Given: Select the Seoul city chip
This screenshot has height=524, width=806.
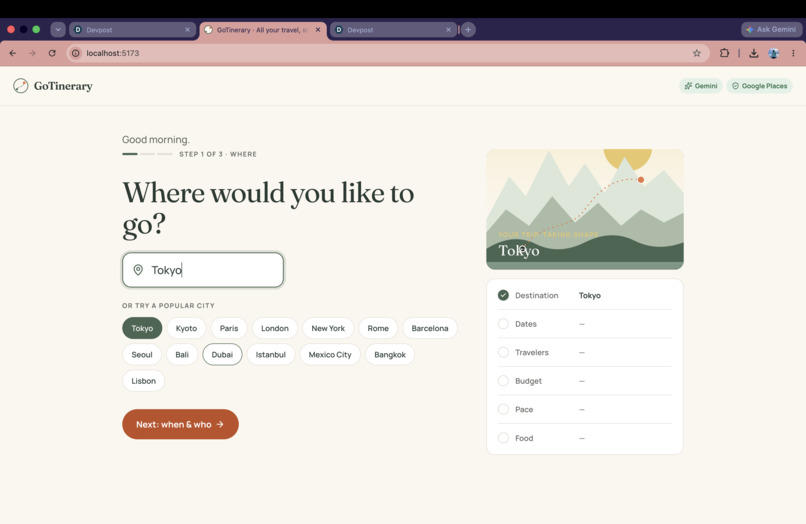Looking at the screenshot, I should [142, 354].
